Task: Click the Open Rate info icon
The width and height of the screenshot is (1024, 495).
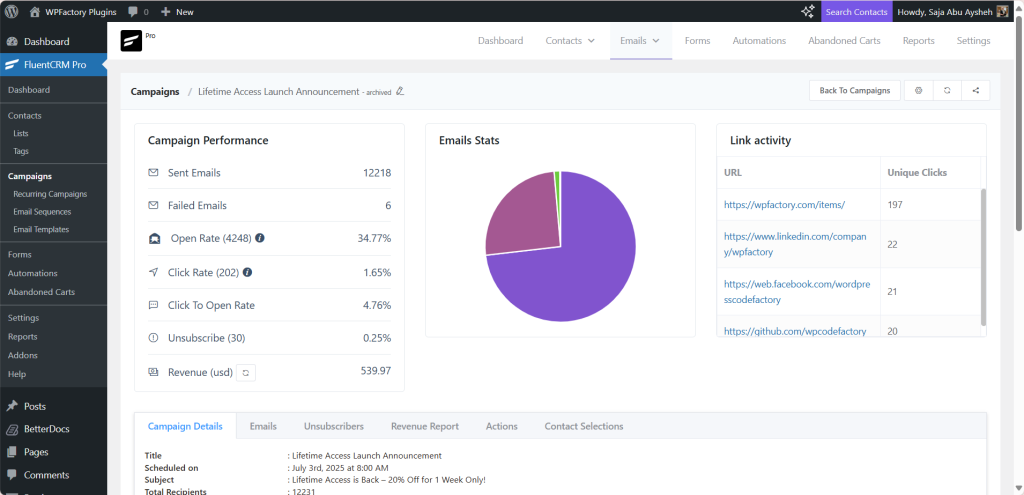Action: pos(260,238)
